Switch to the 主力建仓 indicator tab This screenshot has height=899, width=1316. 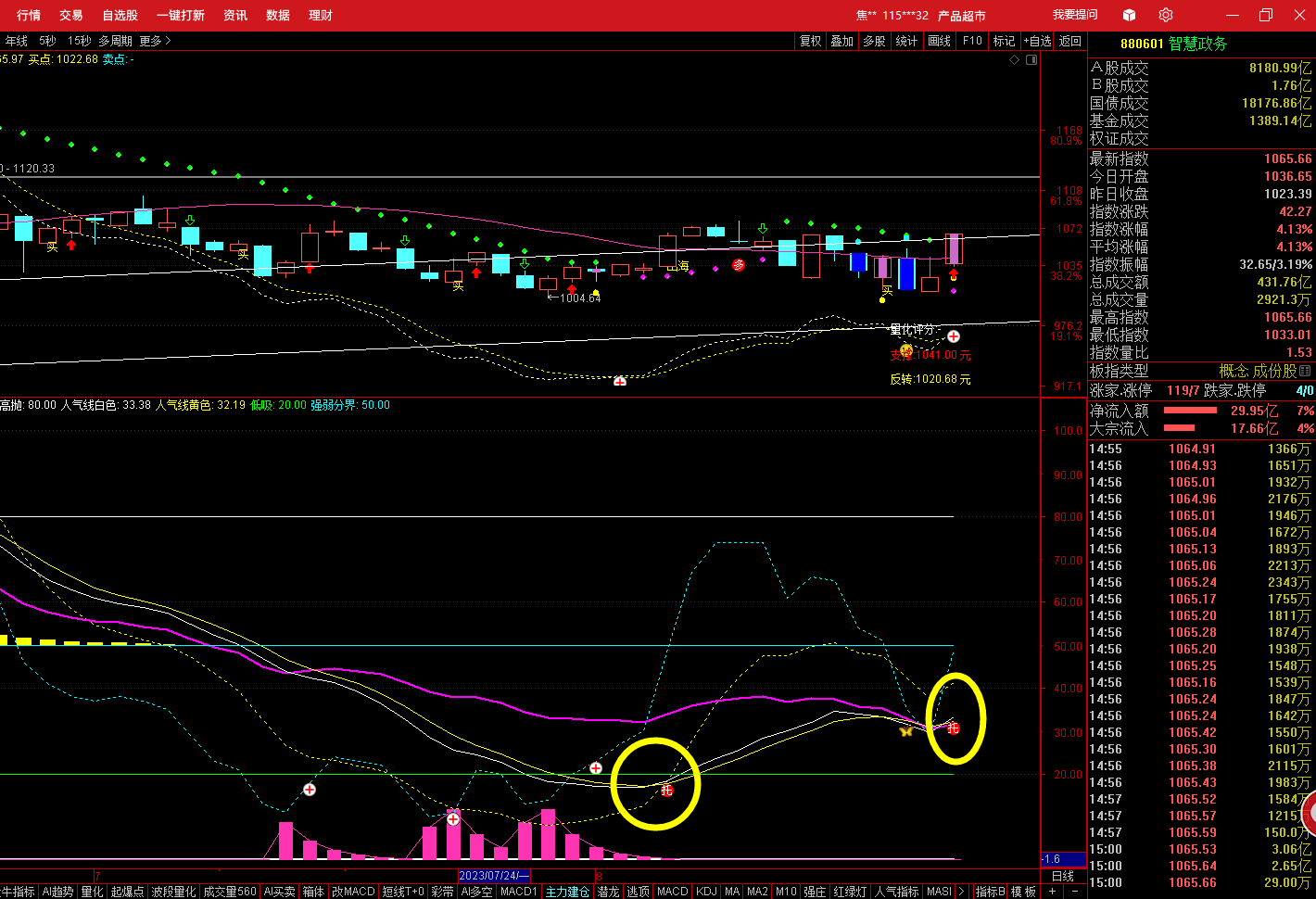point(567,892)
